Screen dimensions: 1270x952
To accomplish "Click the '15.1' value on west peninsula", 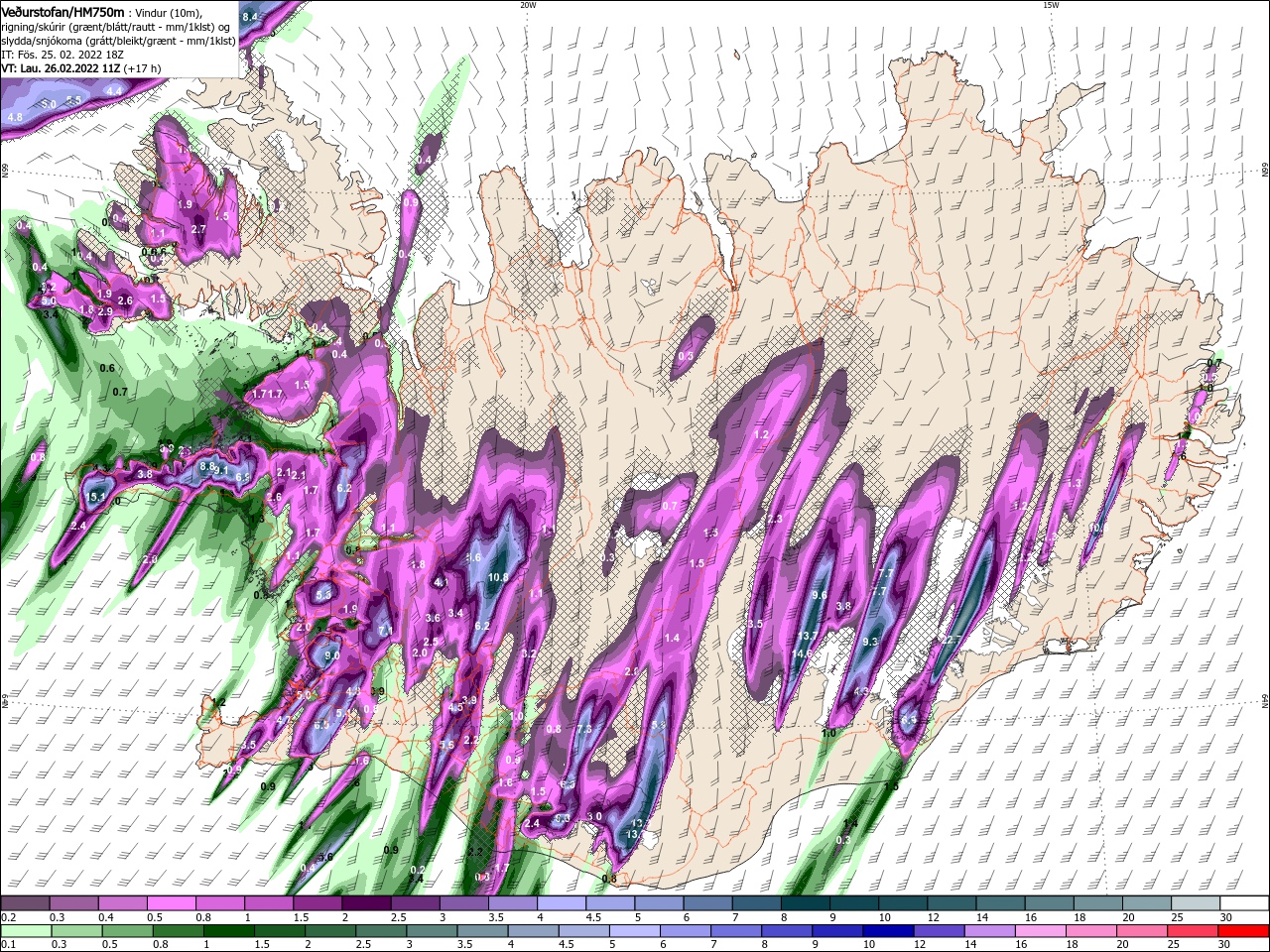I will click(x=95, y=497).
